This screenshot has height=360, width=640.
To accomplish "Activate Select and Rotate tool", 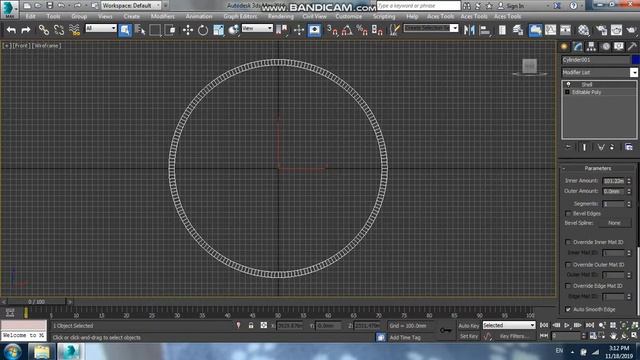I will tap(203, 30).
